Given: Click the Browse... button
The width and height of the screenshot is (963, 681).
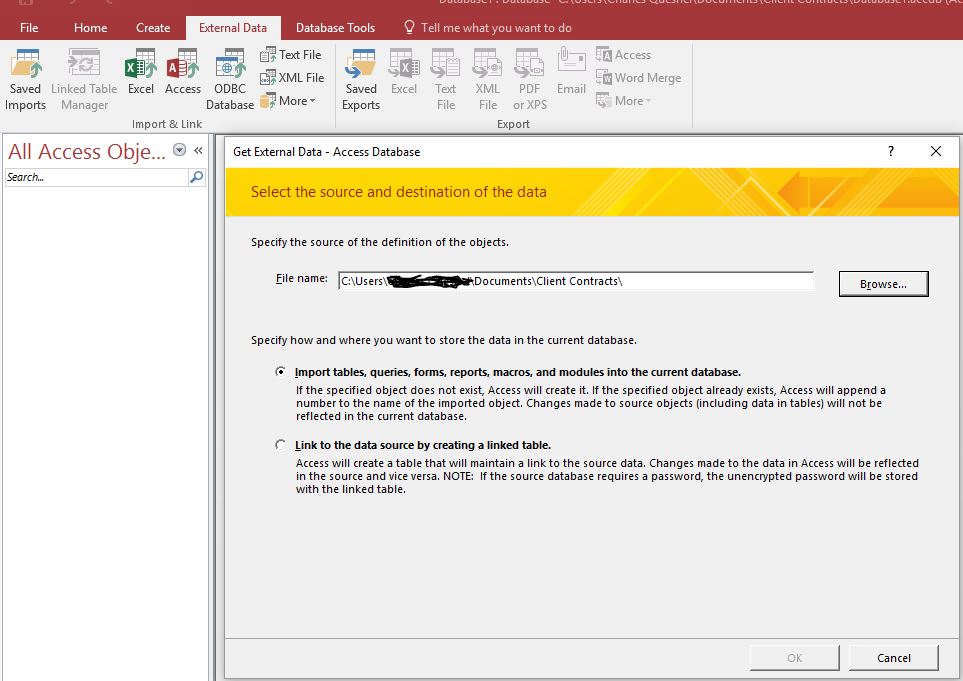Looking at the screenshot, I should click(883, 284).
